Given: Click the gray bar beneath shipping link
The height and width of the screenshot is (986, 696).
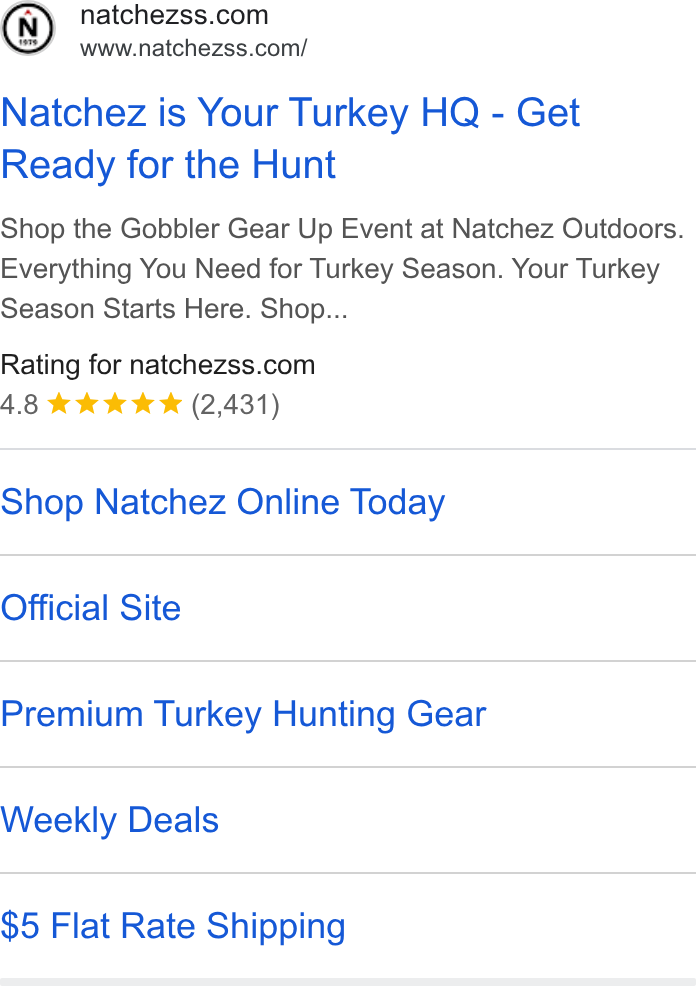Looking at the screenshot, I should [x=348, y=982].
